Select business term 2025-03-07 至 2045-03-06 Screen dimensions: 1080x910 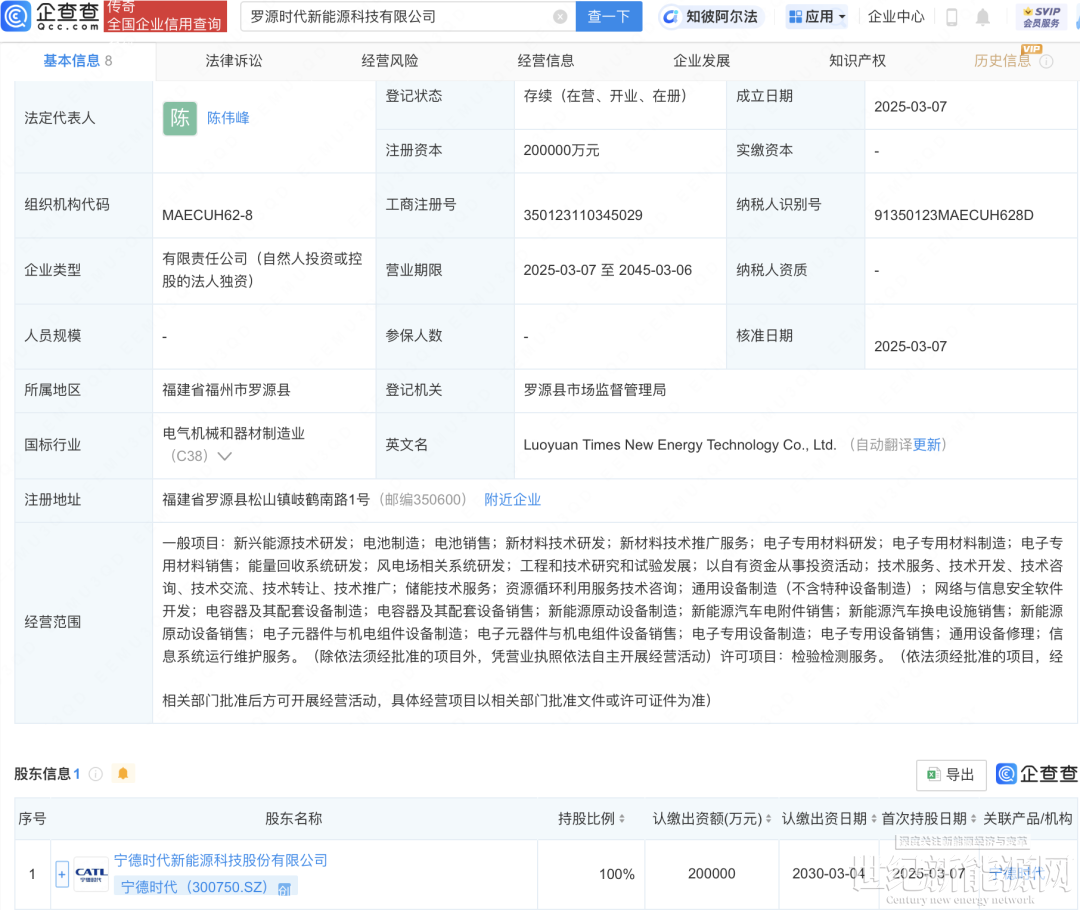[x=608, y=270]
